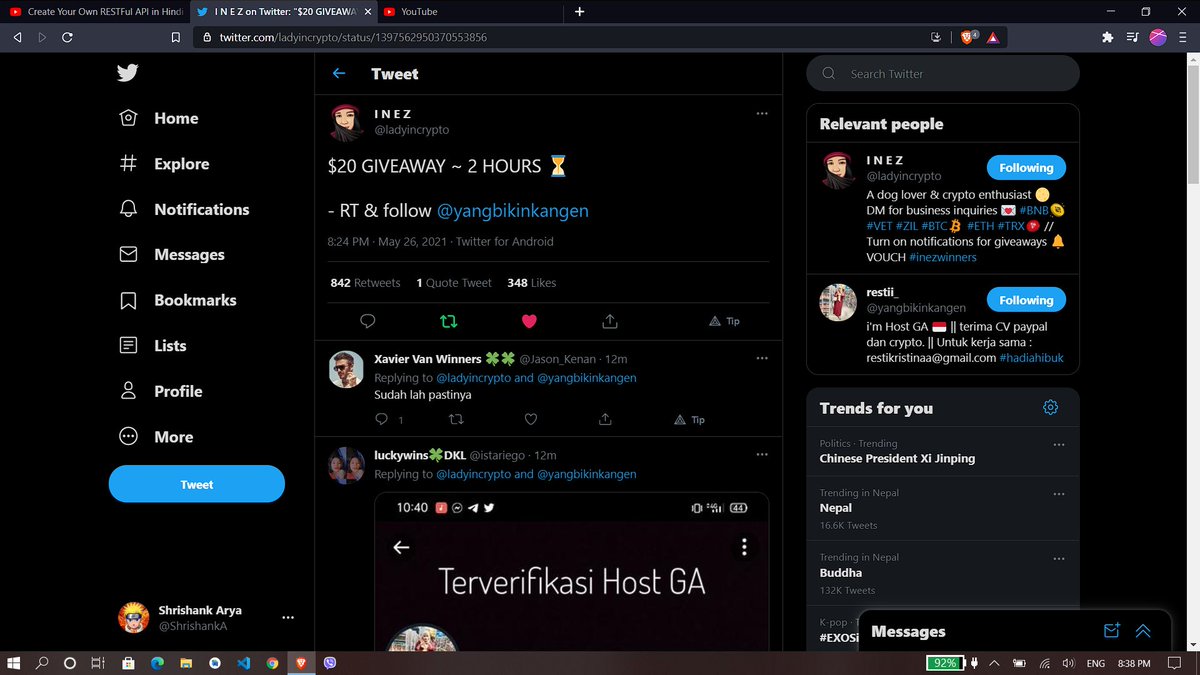The image size is (1200, 675).
Task: Open the Chinese President Xi Jinping trend
Action: coord(897,458)
